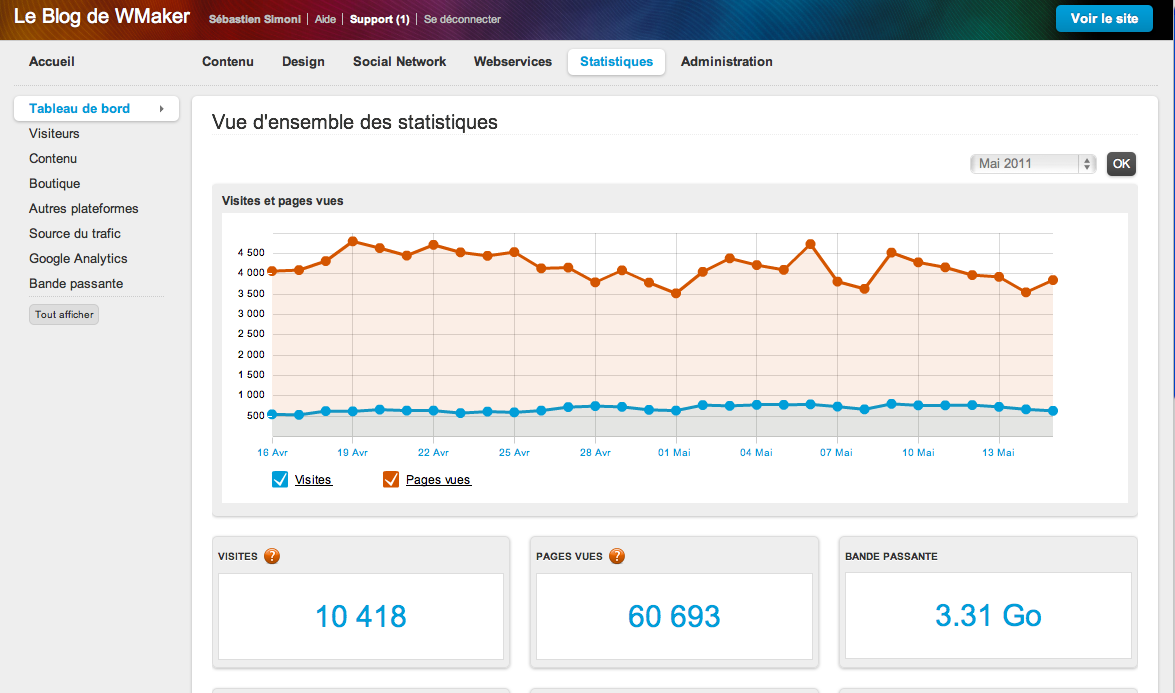Click the month selector stepper arrows
The image size is (1175, 693).
tap(1087, 163)
